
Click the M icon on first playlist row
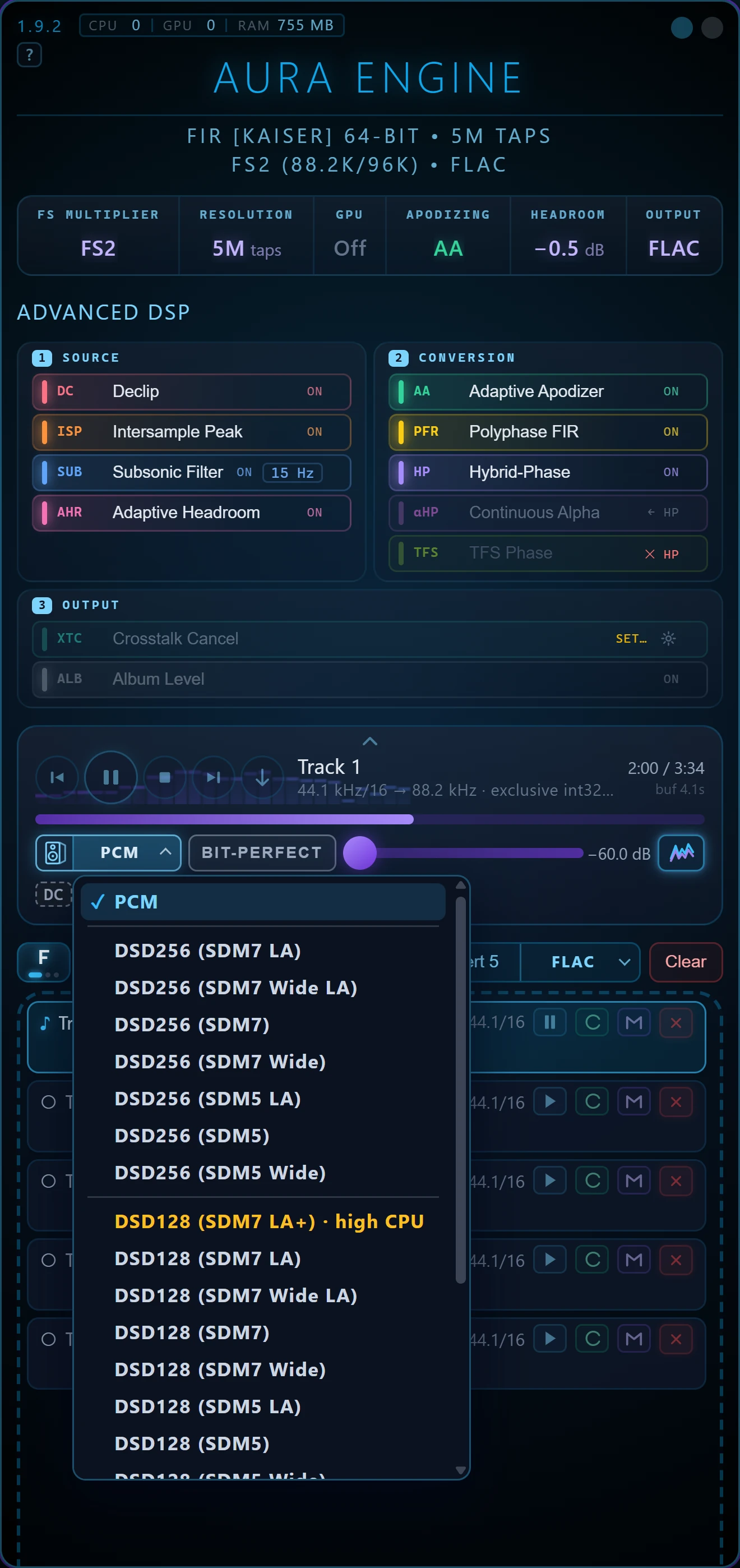click(634, 1022)
